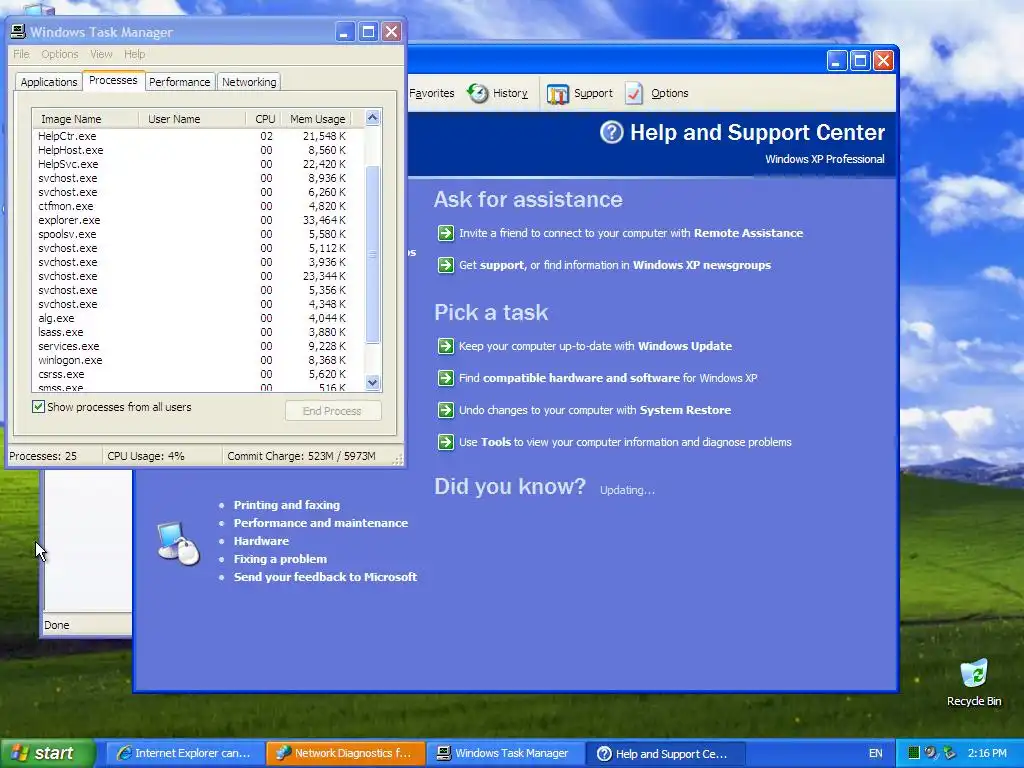Click Windows Task Manager taskbar button
Viewport: 1024px width, 768px height.
point(506,753)
